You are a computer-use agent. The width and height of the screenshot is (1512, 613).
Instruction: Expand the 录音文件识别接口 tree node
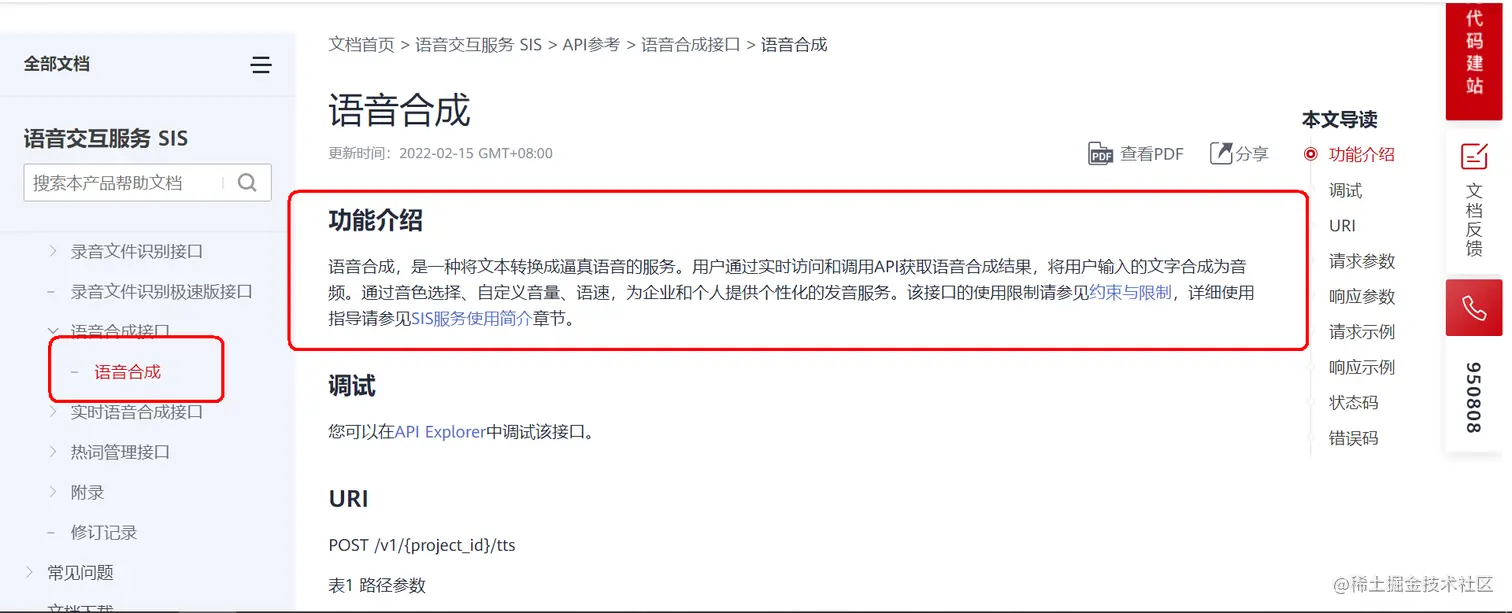pyautogui.click(x=53, y=251)
